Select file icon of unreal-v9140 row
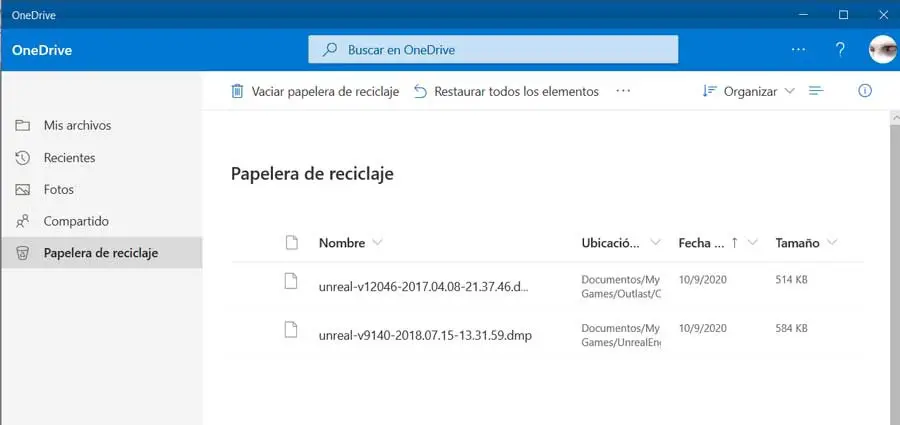 [x=292, y=330]
